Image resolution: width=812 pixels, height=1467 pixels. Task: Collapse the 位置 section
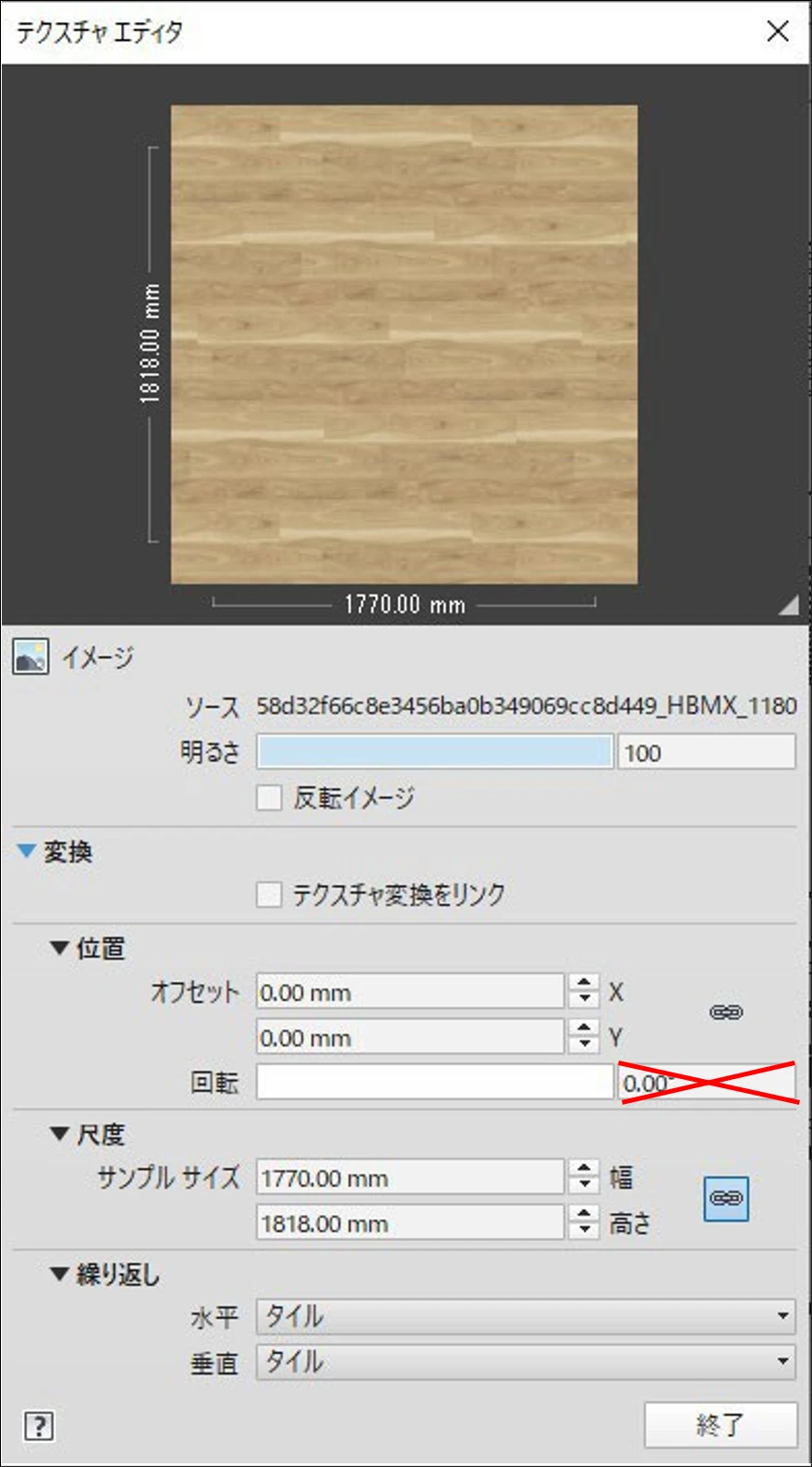point(59,948)
